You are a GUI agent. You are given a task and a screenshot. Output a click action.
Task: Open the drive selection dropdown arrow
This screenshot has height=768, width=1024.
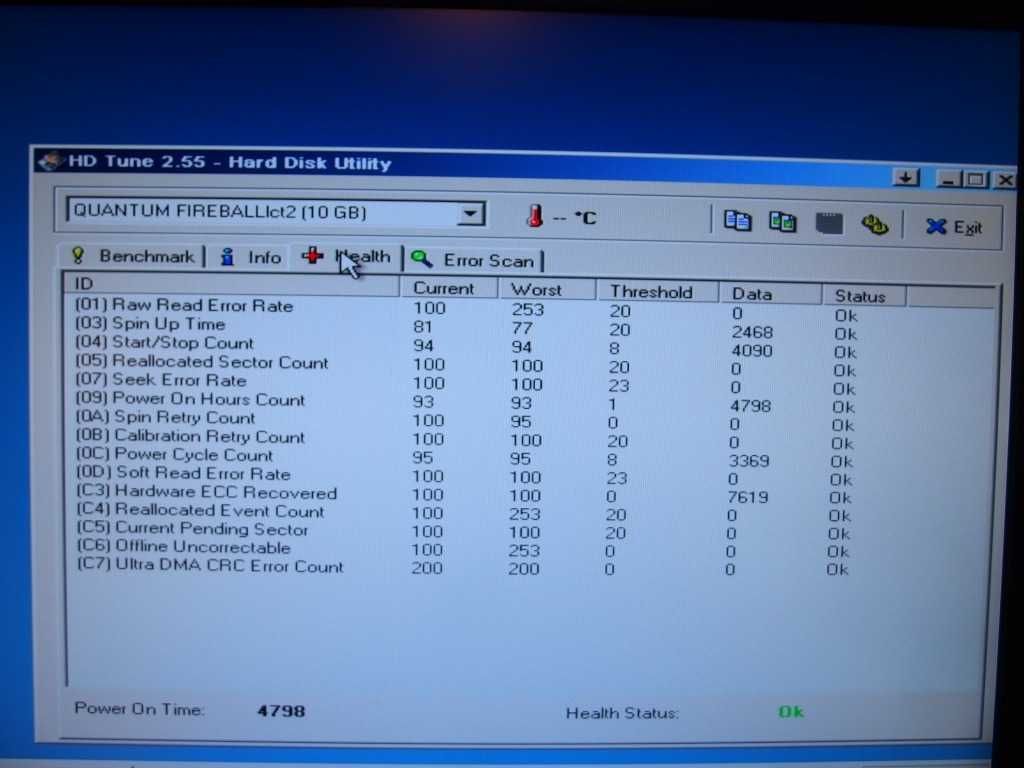(470, 214)
